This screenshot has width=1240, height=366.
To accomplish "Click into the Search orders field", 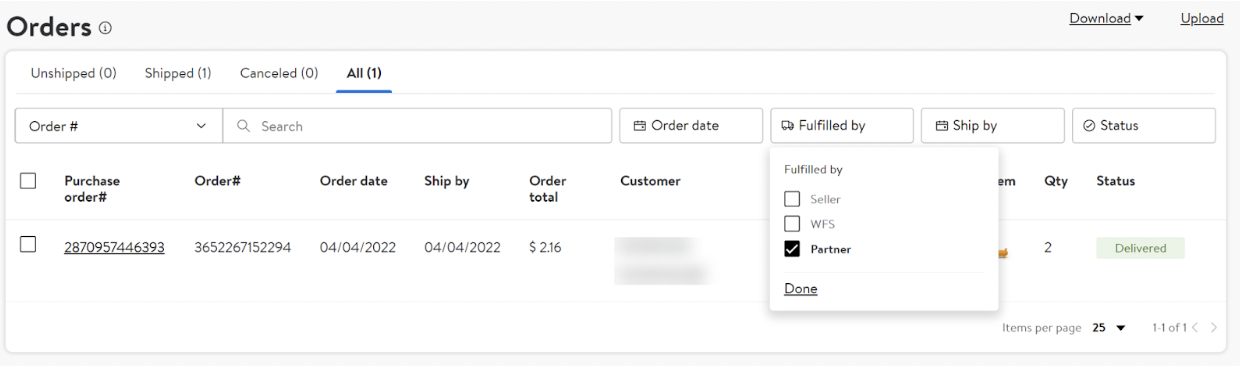I will pyautogui.click(x=417, y=126).
